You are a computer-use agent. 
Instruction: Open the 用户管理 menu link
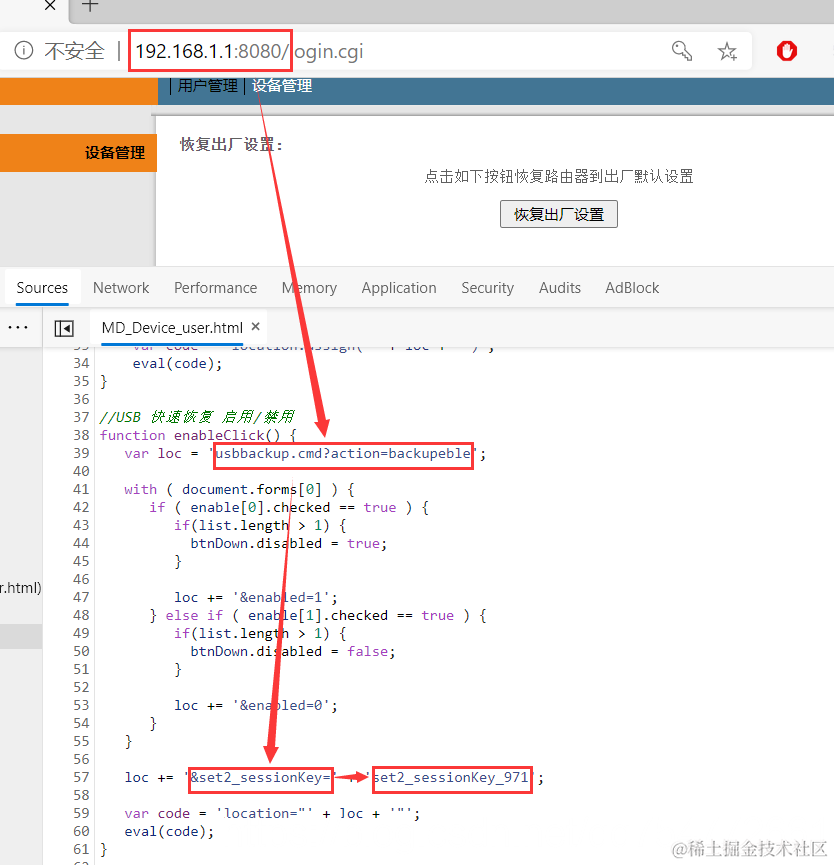coord(207,86)
